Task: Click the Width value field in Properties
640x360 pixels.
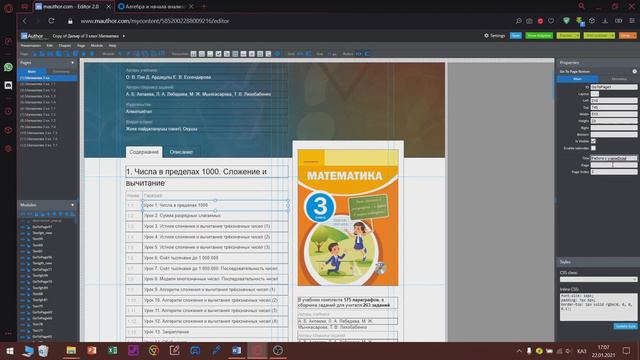Action: [613, 114]
